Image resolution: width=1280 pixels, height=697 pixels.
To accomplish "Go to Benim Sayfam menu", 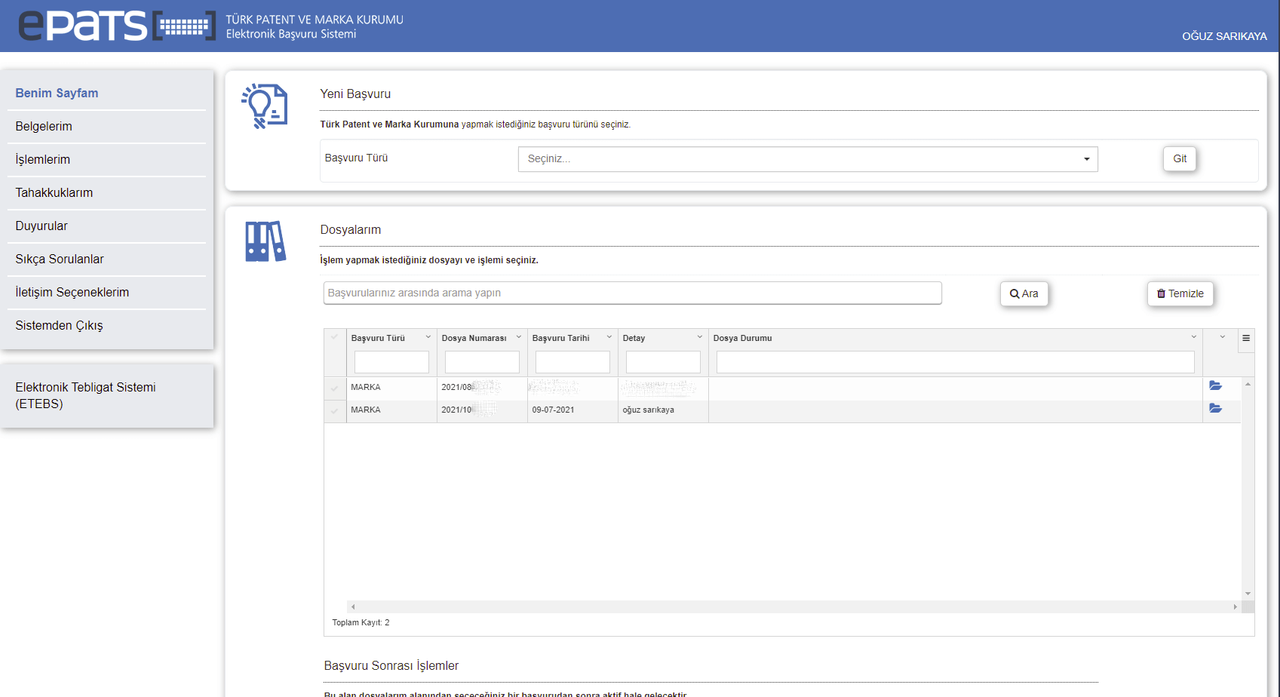I will [57, 93].
